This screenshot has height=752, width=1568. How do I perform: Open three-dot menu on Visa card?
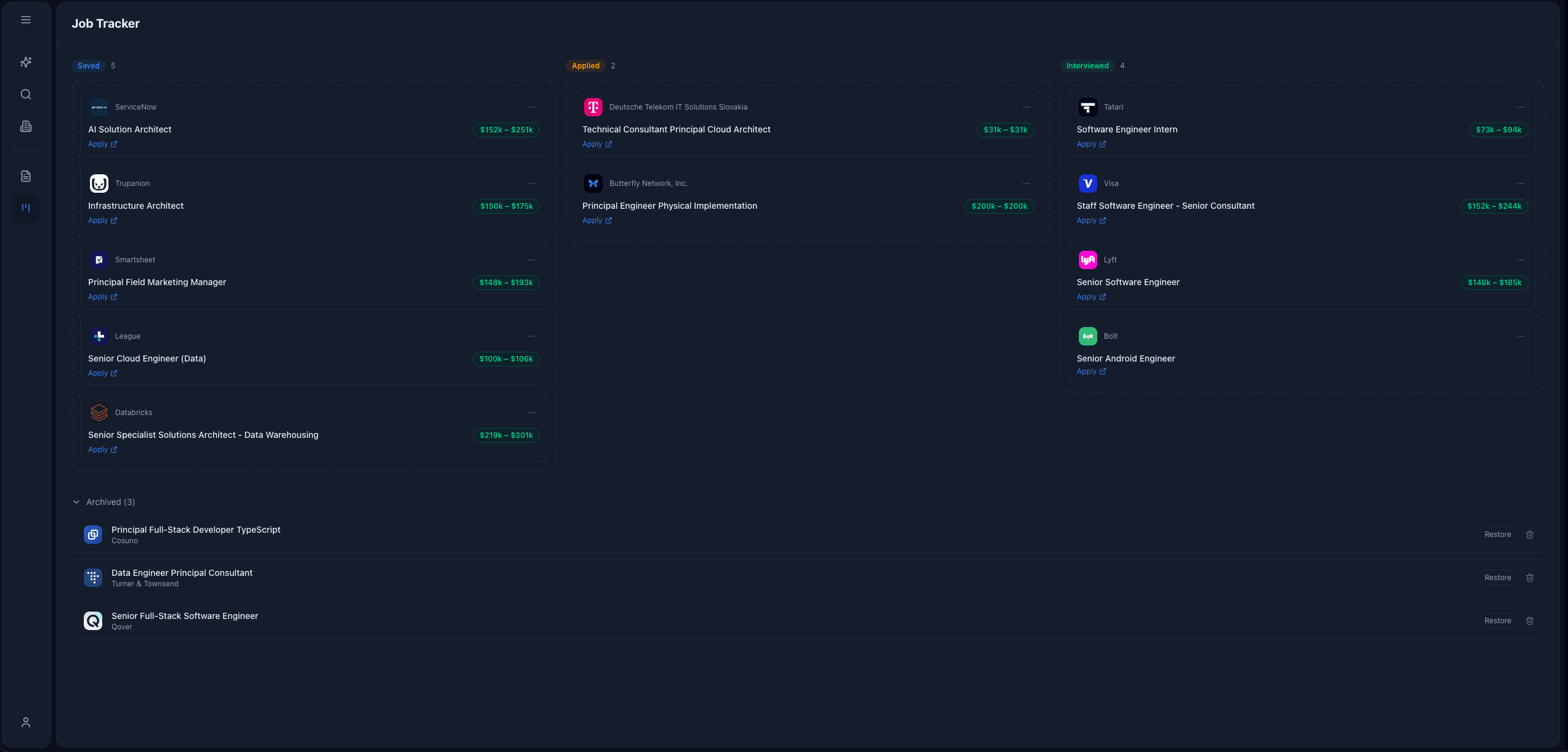click(1521, 184)
